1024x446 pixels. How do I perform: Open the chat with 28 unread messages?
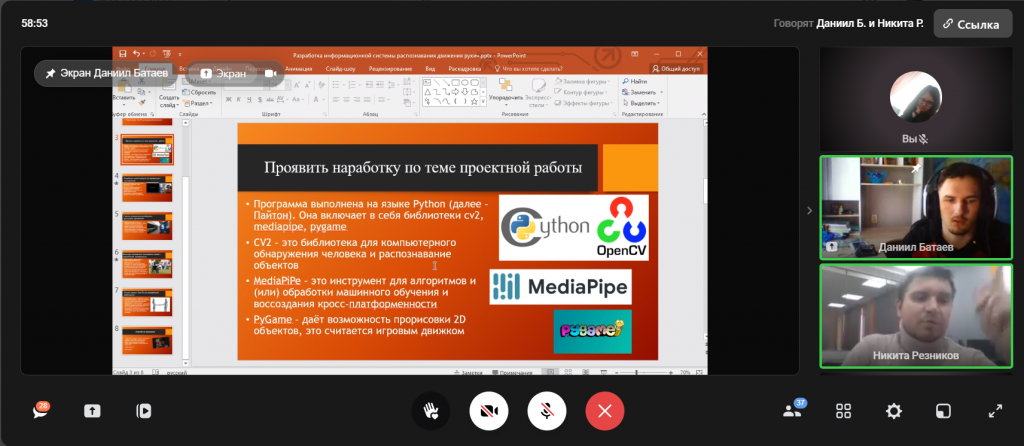tap(41, 411)
